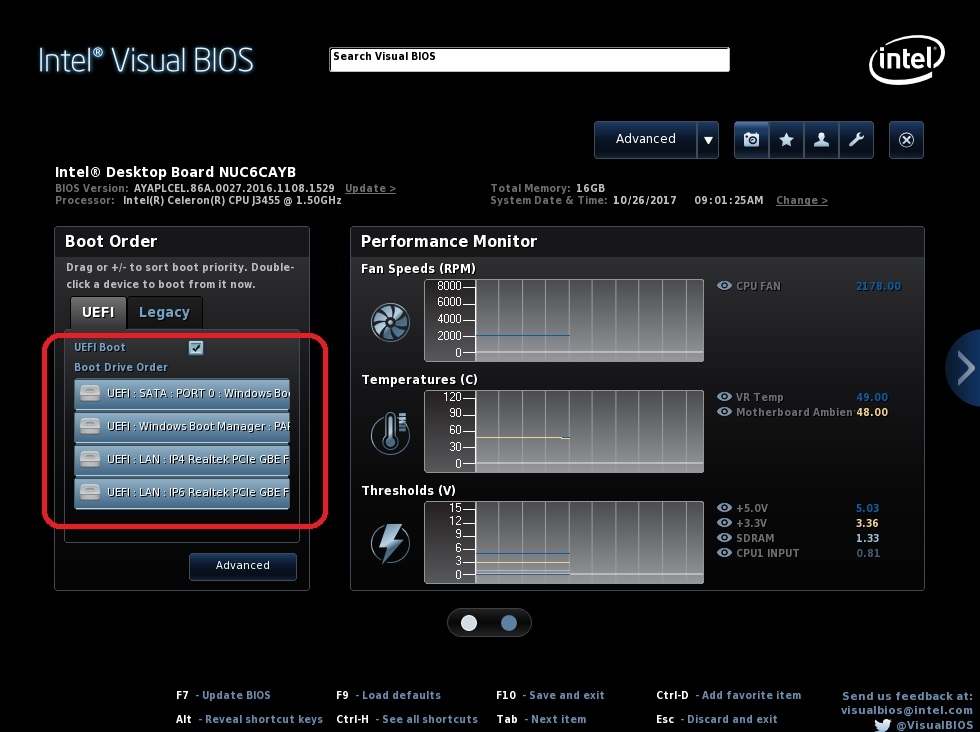The image size is (980, 732).
Task: Click the thermometer icon in Temperatures
Action: tap(390, 433)
